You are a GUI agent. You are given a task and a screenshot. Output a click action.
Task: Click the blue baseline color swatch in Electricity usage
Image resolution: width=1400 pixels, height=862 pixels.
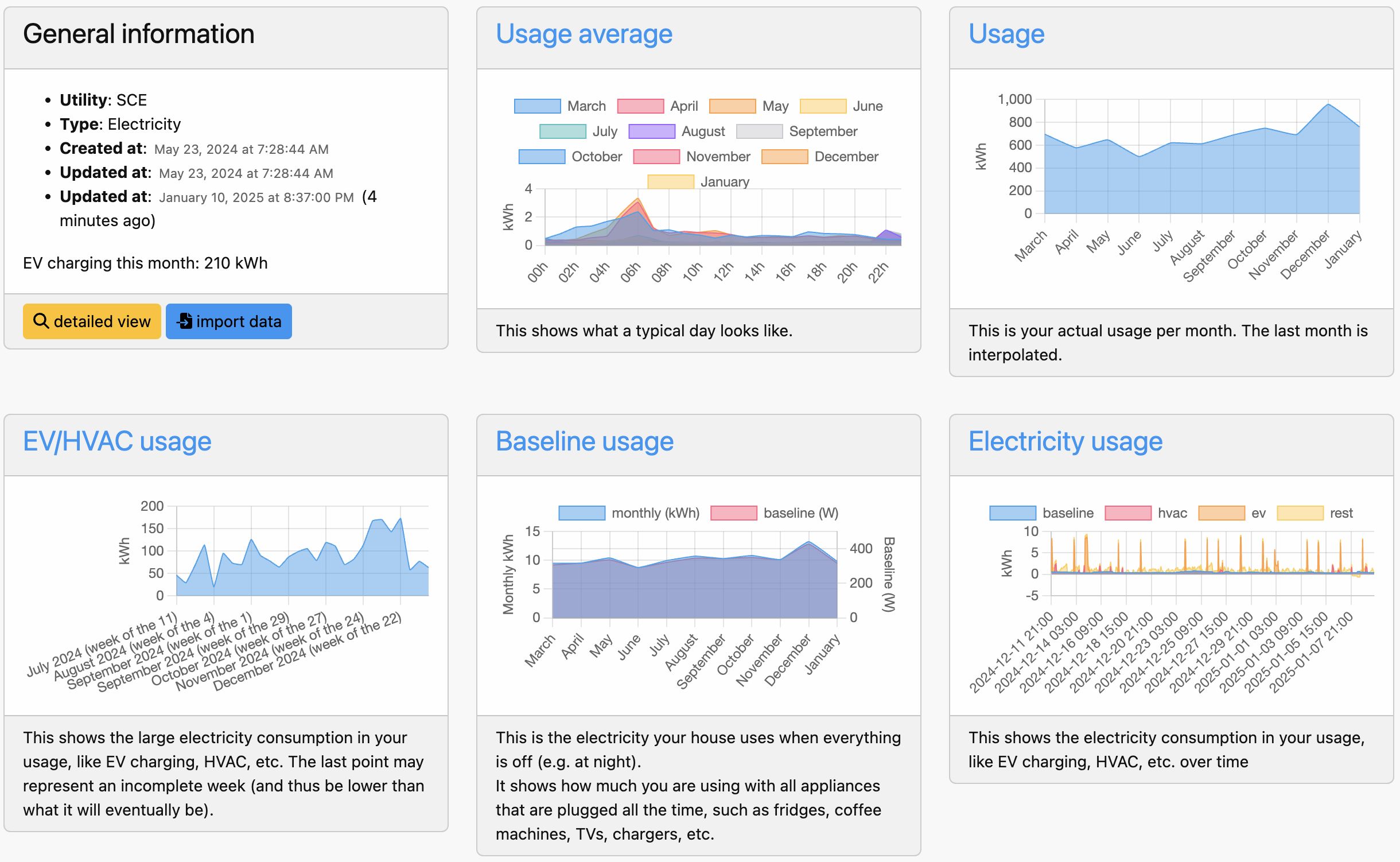(x=1013, y=512)
